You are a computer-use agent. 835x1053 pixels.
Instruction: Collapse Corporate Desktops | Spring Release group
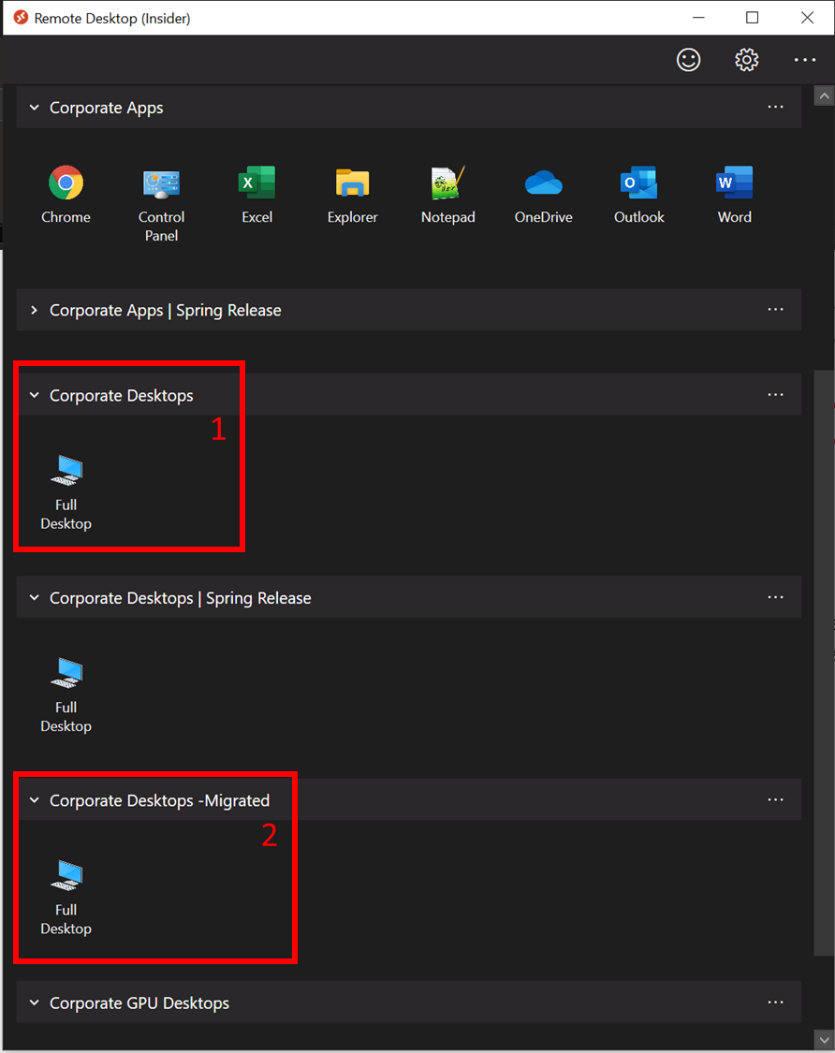pos(34,598)
